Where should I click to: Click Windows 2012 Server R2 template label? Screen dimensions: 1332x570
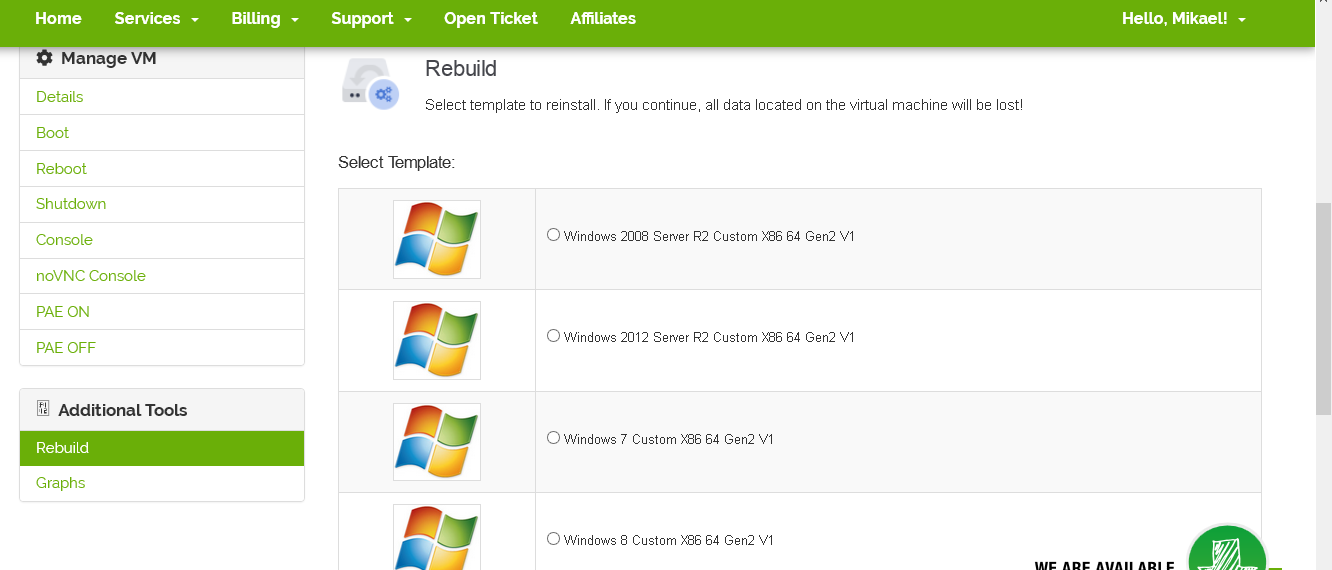click(x=709, y=338)
